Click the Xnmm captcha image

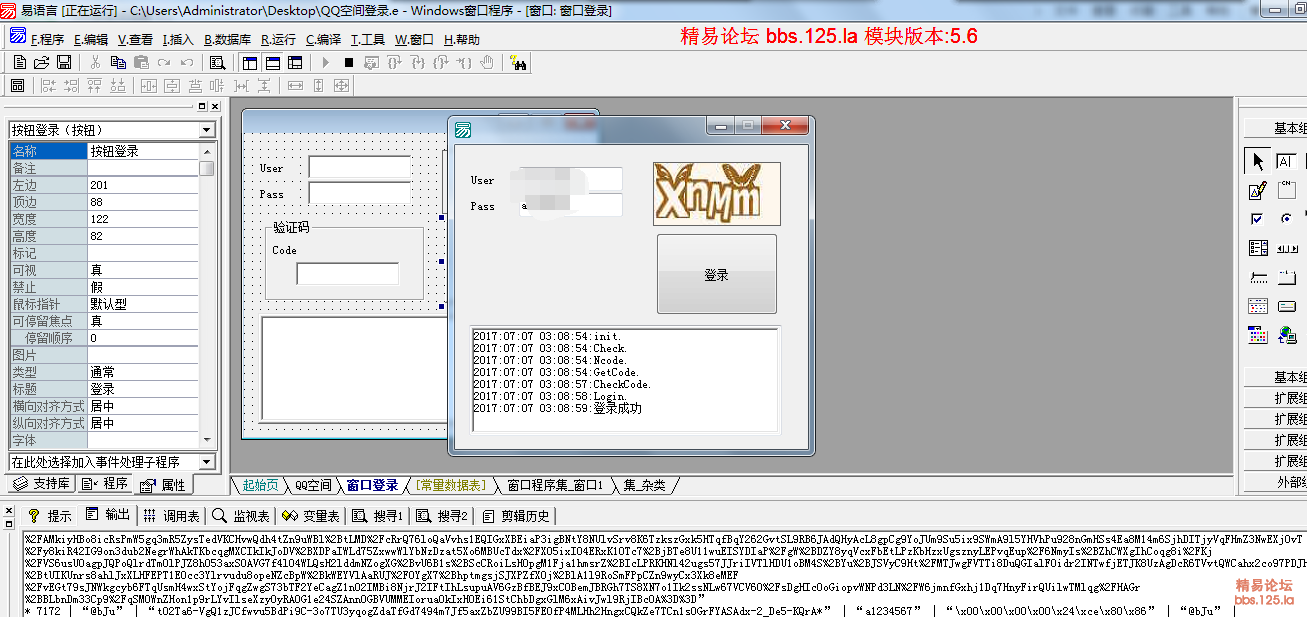tap(716, 193)
